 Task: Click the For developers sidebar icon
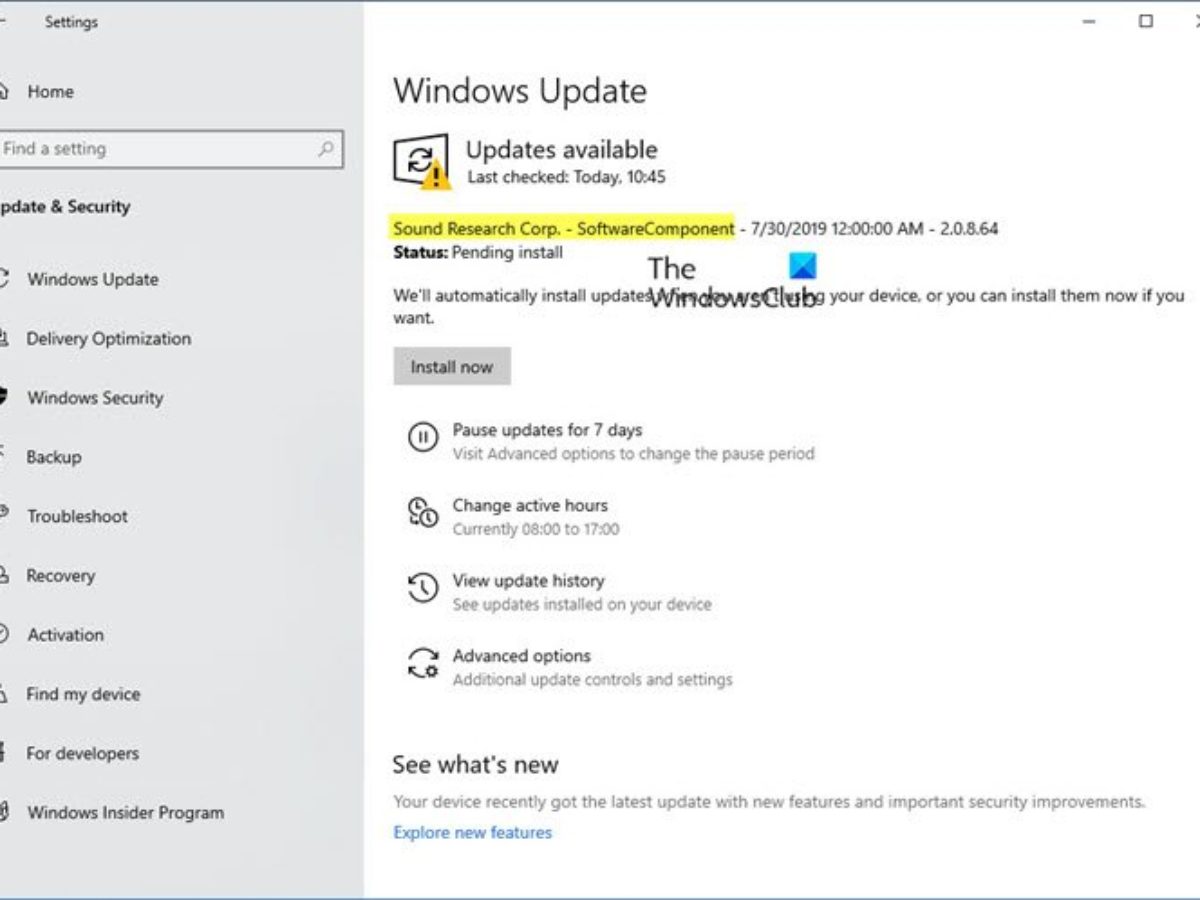(4, 752)
